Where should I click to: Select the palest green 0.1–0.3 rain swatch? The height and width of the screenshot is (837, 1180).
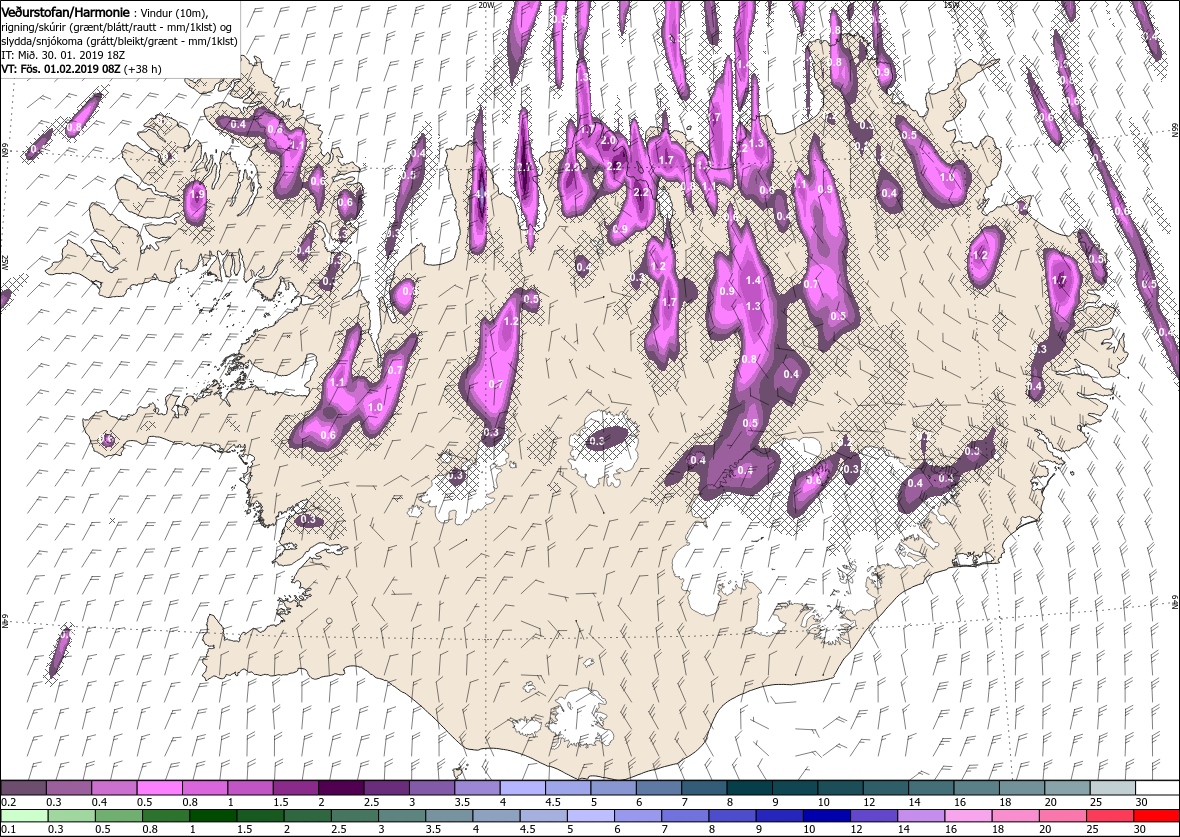pyautogui.click(x=25, y=816)
